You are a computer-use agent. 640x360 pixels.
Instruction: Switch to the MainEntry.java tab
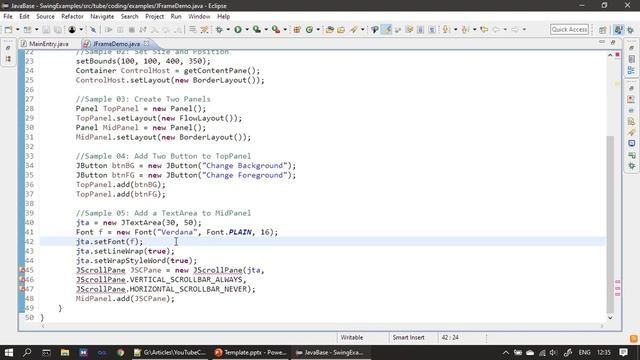49,44
